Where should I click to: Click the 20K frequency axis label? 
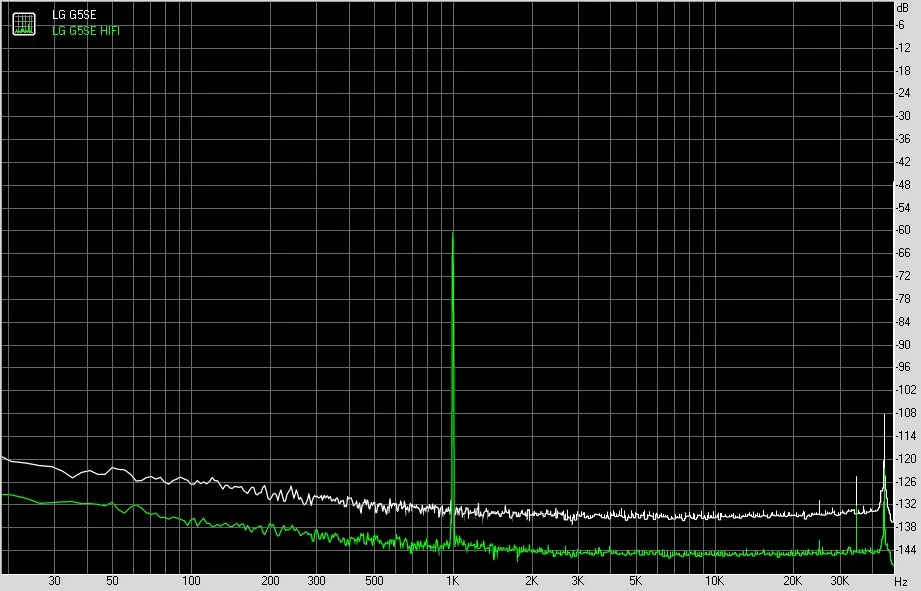pos(793,581)
